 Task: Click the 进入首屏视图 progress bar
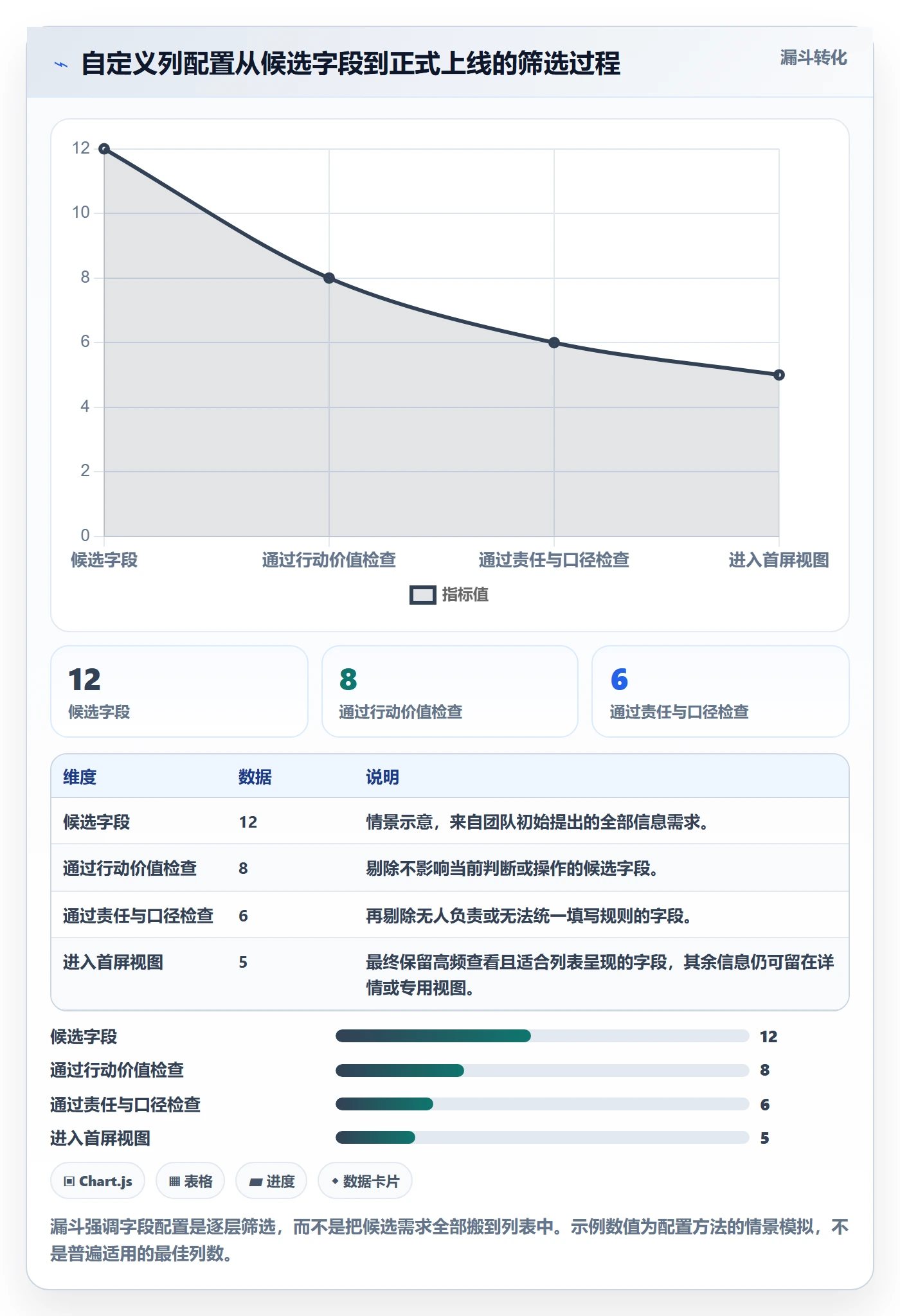coord(542,1137)
